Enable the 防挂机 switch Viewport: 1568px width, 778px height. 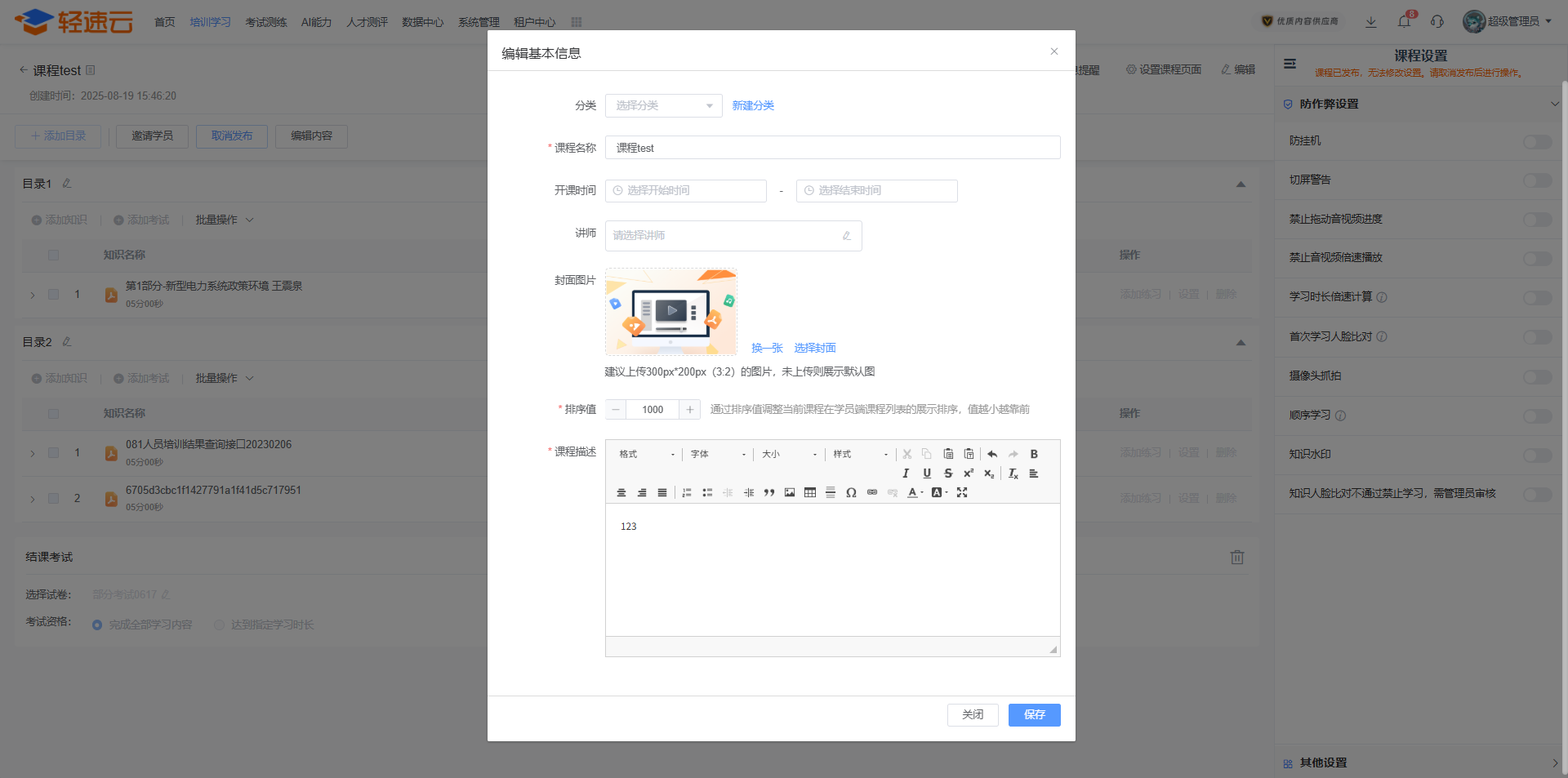(1537, 142)
